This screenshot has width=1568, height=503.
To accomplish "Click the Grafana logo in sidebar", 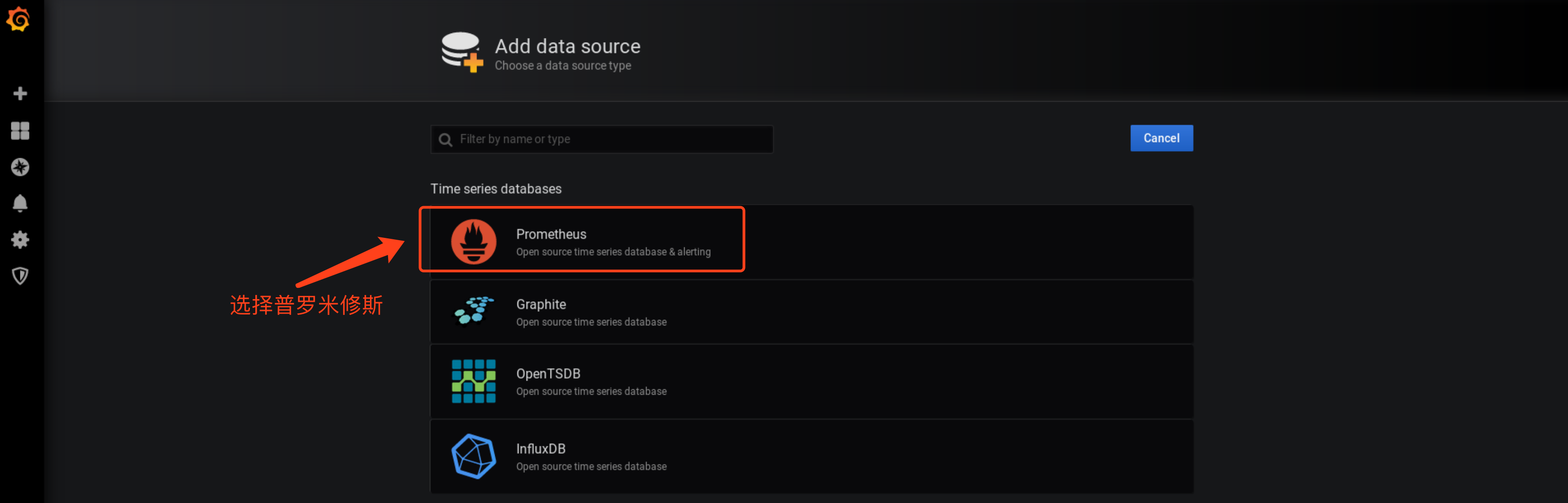I will point(18,19).
